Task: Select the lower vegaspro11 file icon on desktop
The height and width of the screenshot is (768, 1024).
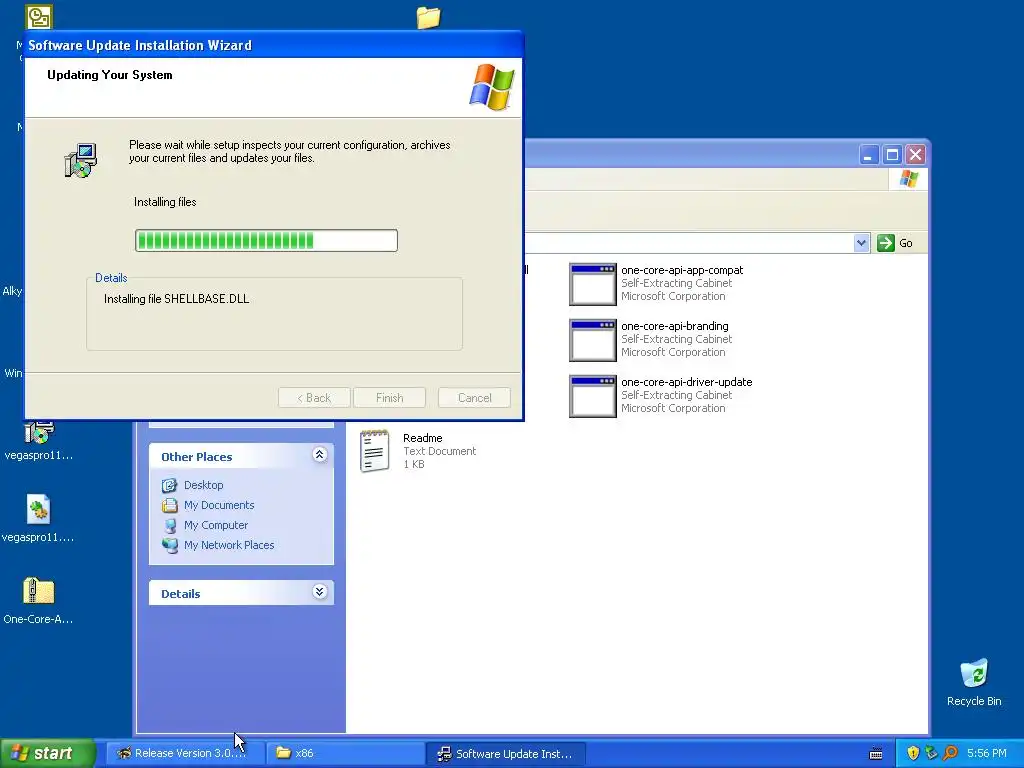Action: tap(39, 509)
